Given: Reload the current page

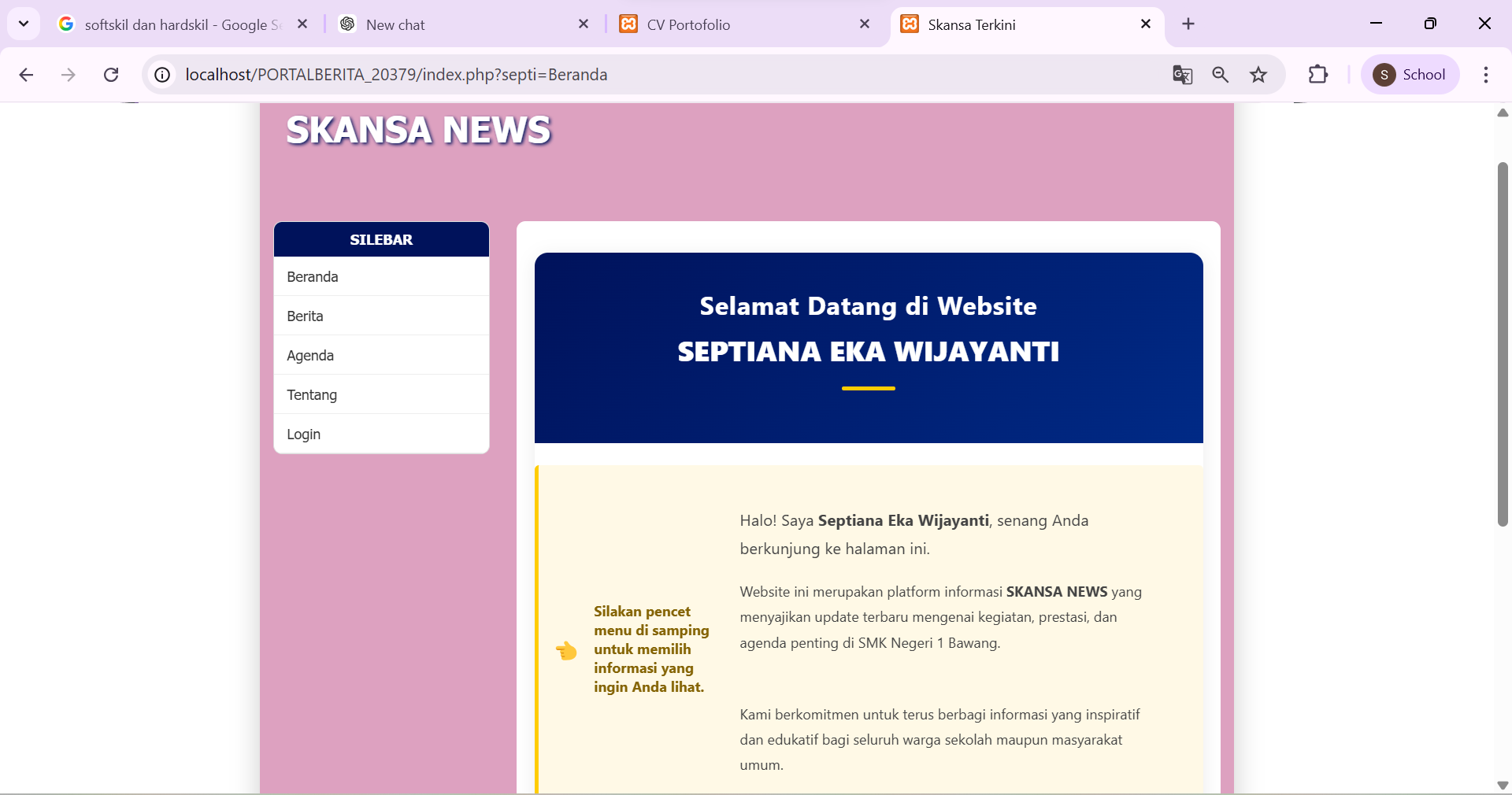Looking at the screenshot, I should 111,75.
